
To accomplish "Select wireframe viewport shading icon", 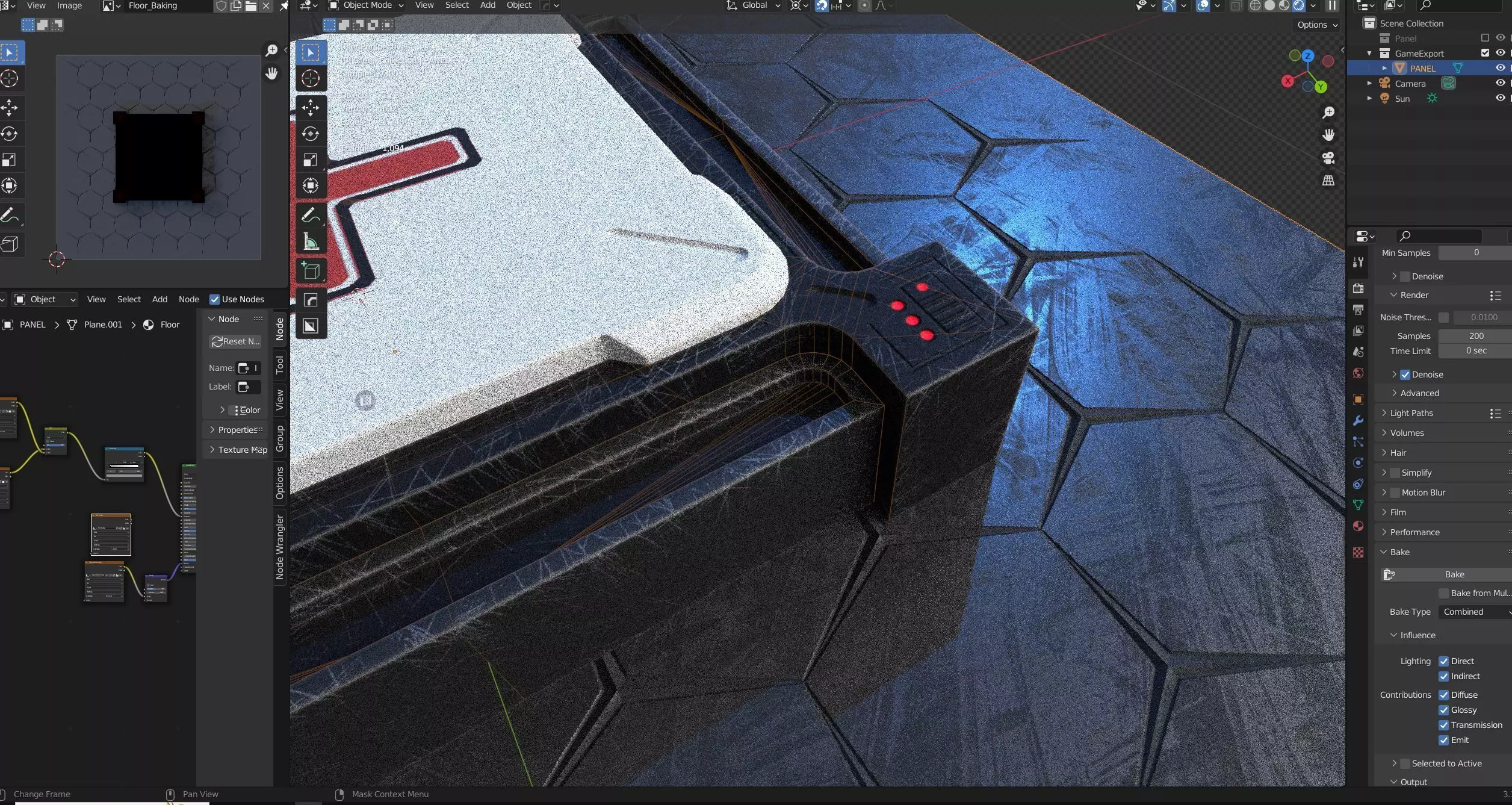I will [1255, 6].
